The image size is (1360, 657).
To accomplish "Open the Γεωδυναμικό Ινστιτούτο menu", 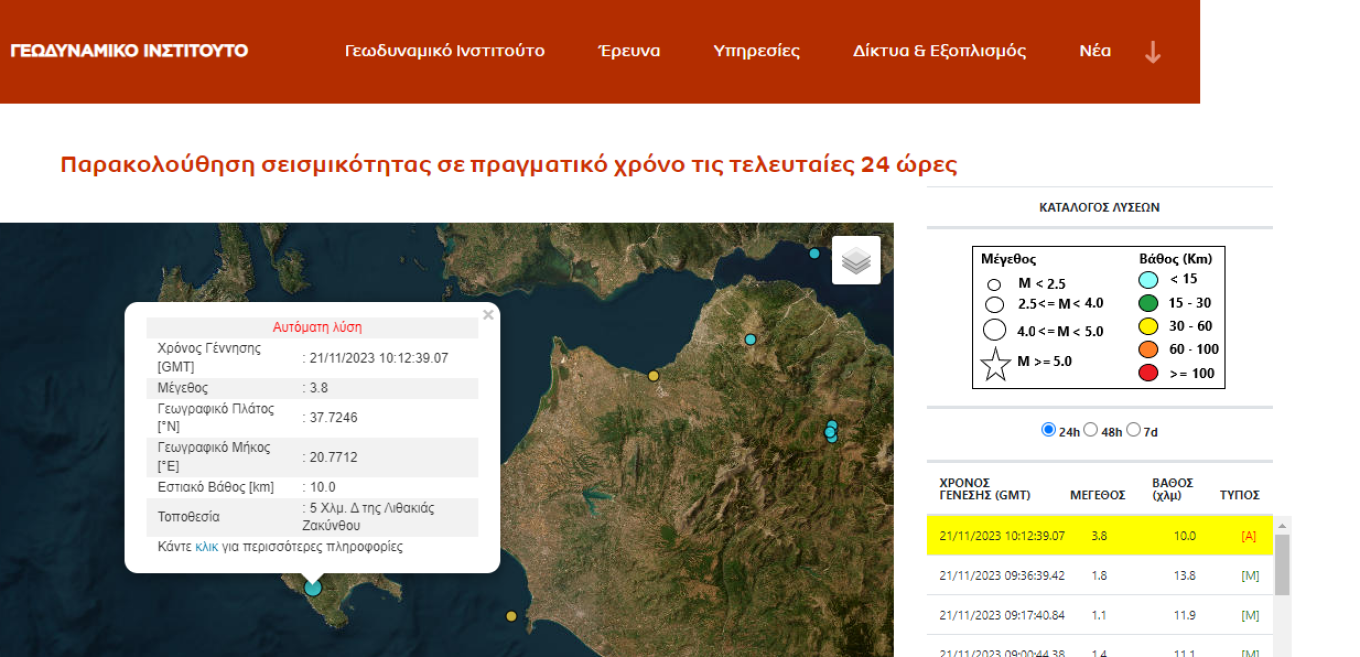I will point(444,51).
